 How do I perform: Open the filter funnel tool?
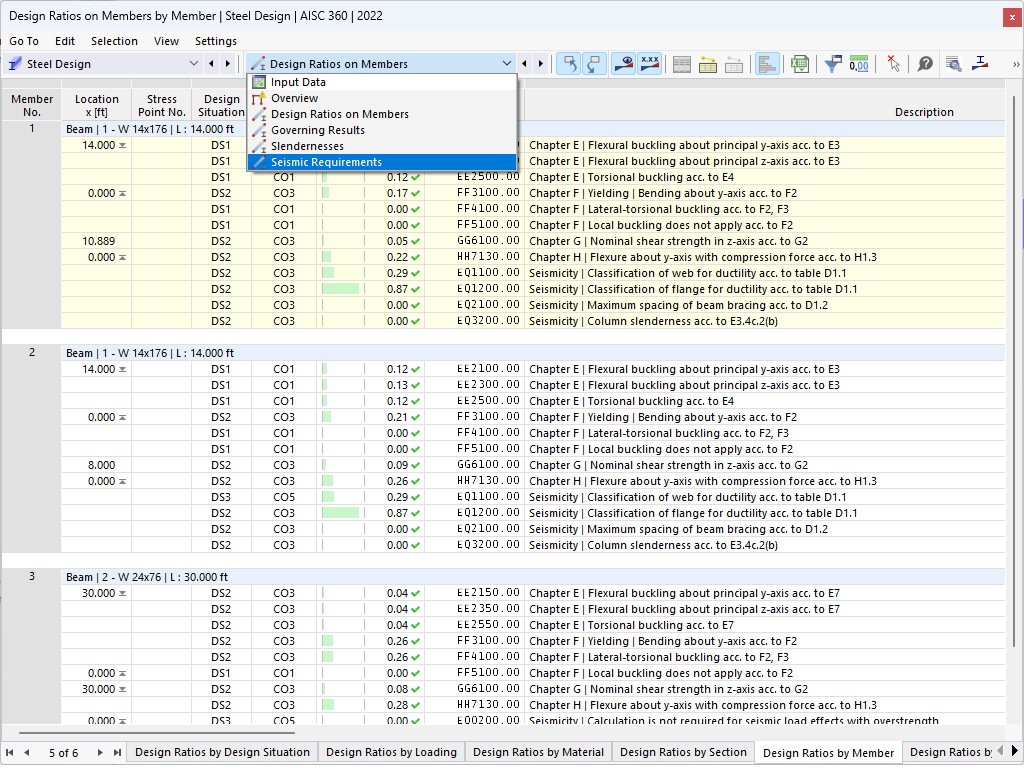click(x=832, y=64)
